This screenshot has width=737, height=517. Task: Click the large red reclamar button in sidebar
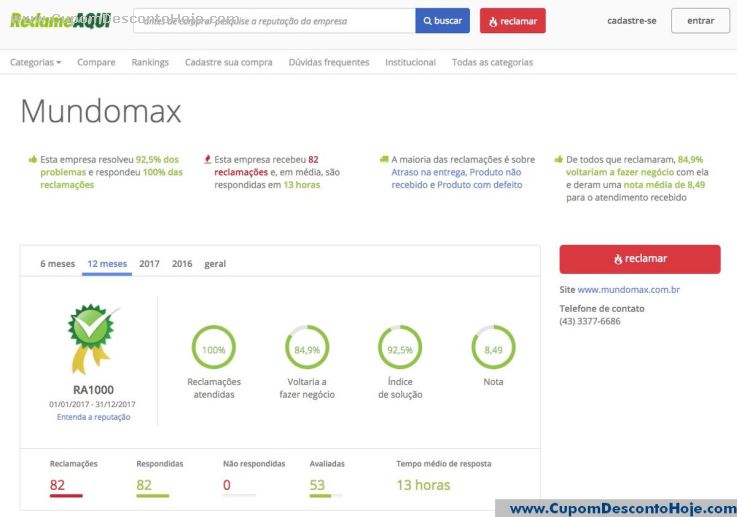(x=640, y=259)
